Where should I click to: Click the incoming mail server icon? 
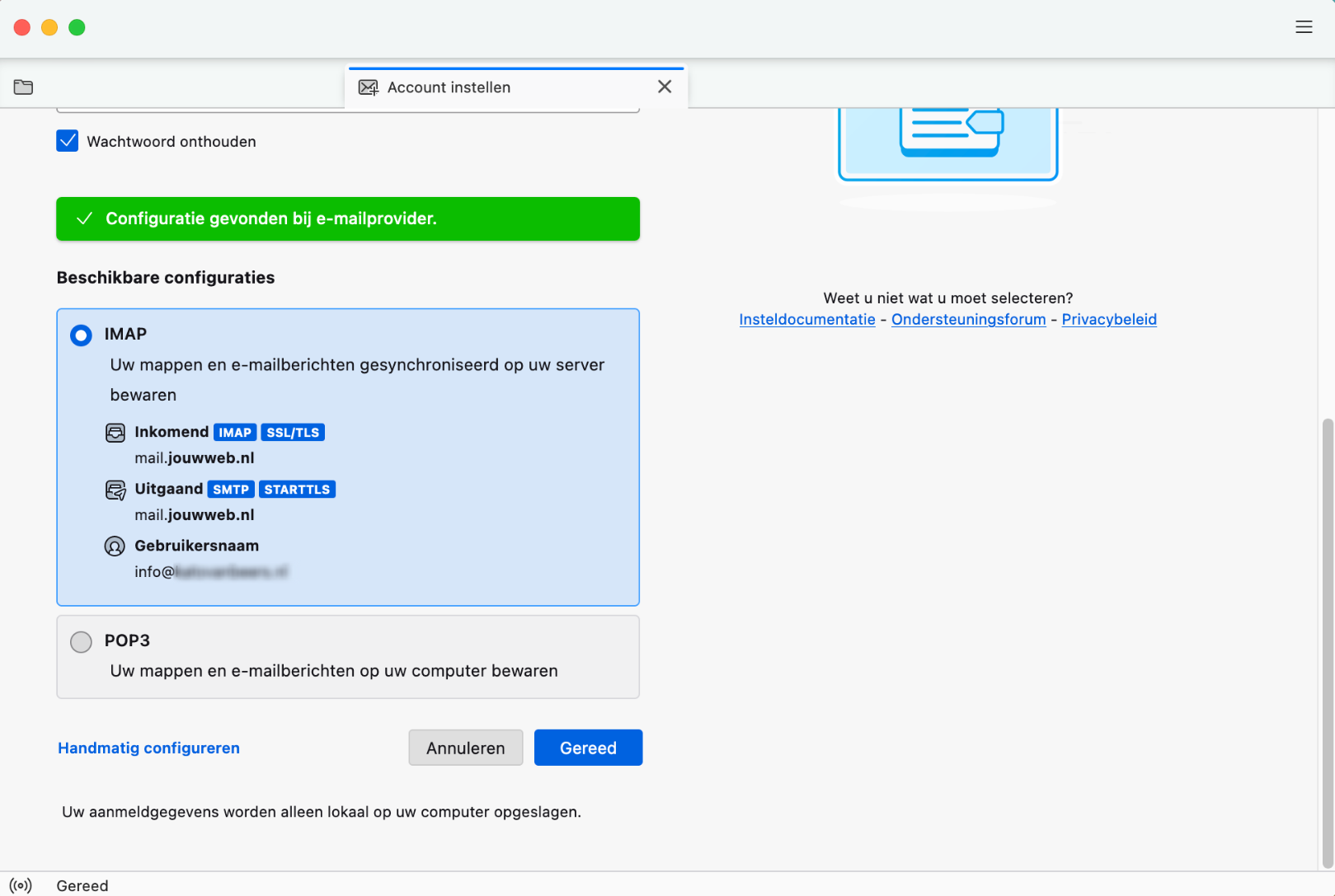(x=115, y=433)
